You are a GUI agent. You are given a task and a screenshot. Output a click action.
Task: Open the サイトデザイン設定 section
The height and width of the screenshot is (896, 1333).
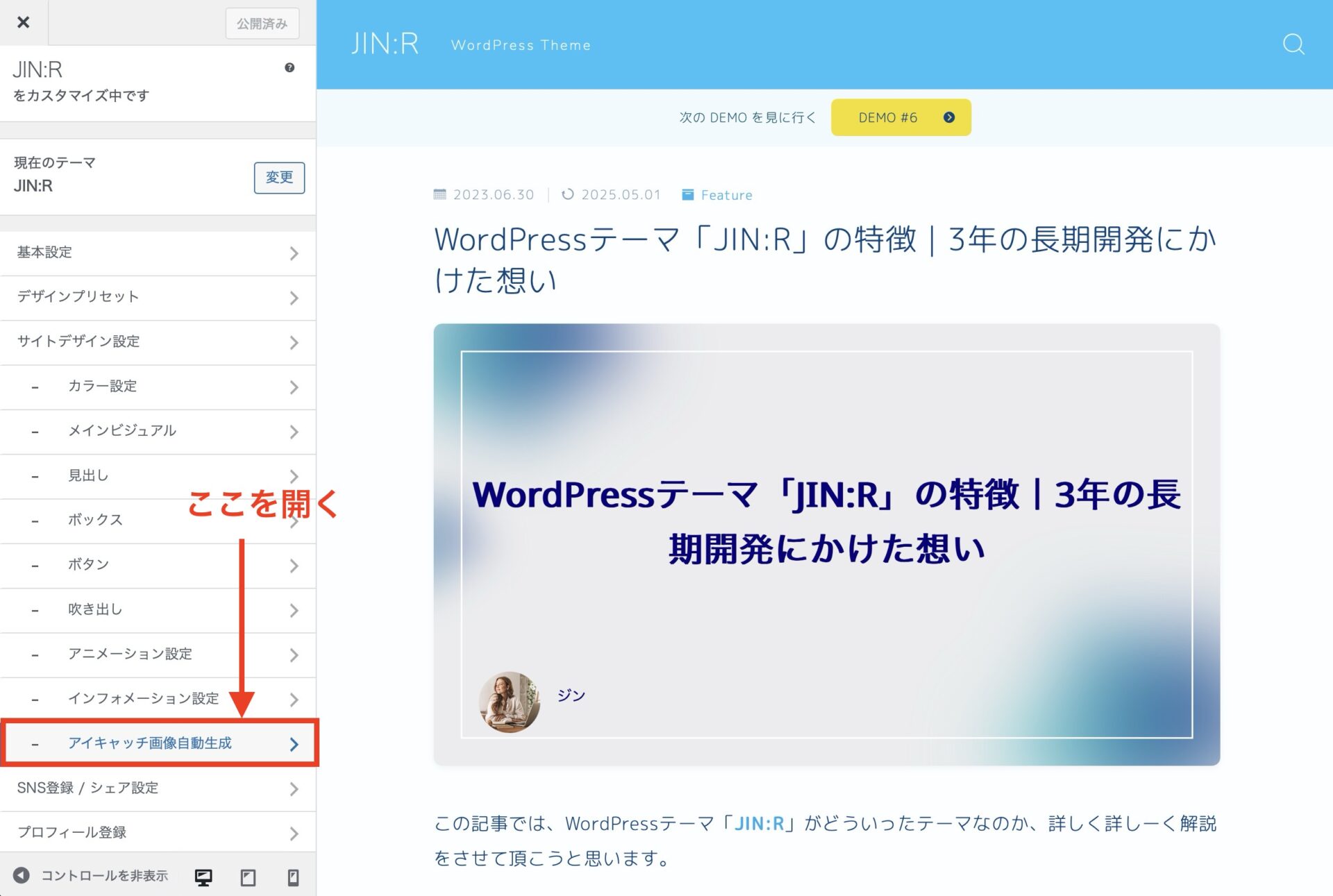(158, 342)
